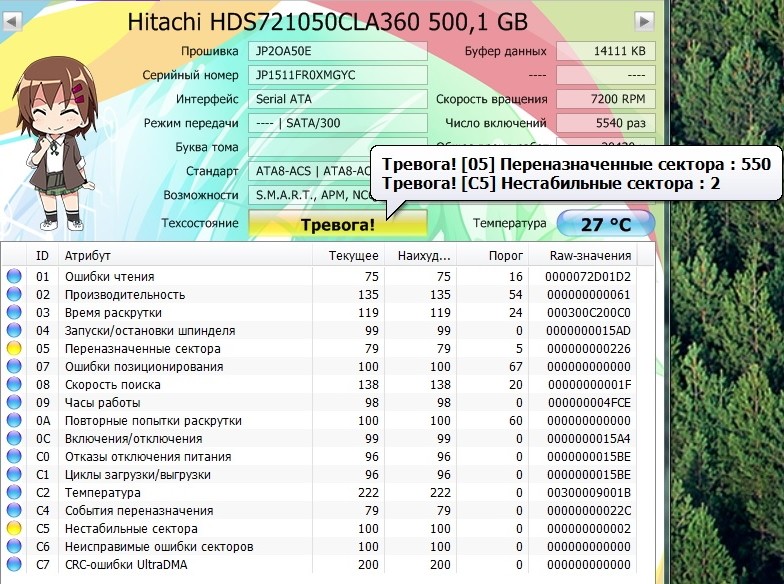Click the empty Буква тома field

(x=310, y=146)
